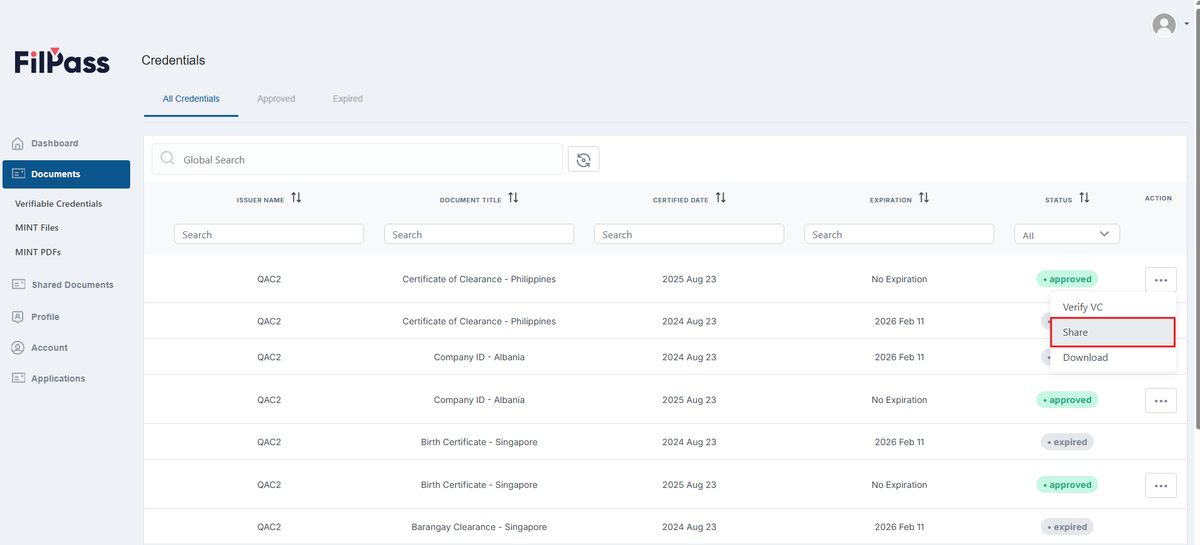Go to Dashboard
Screen dimensions: 1200x545
click(x=55, y=144)
